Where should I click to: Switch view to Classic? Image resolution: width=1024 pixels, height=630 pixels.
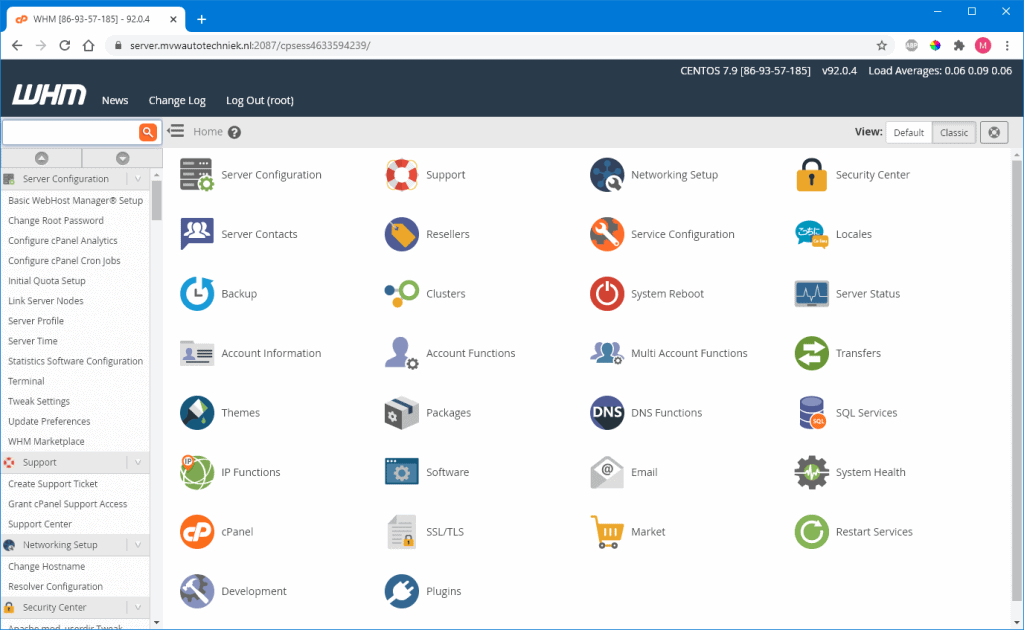pos(953,133)
